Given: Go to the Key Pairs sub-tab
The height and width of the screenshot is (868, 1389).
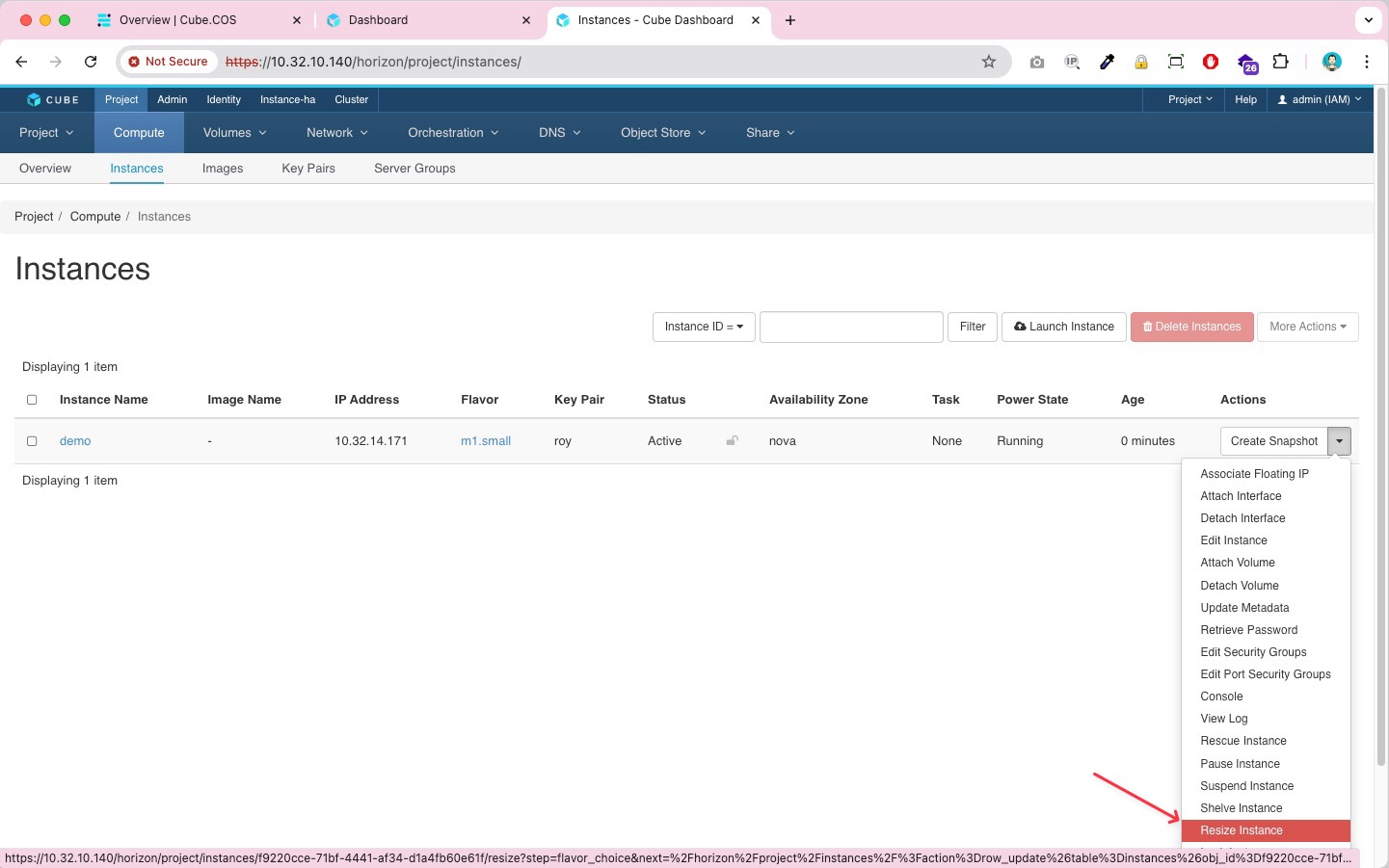Looking at the screenshot, I should 308,169.
